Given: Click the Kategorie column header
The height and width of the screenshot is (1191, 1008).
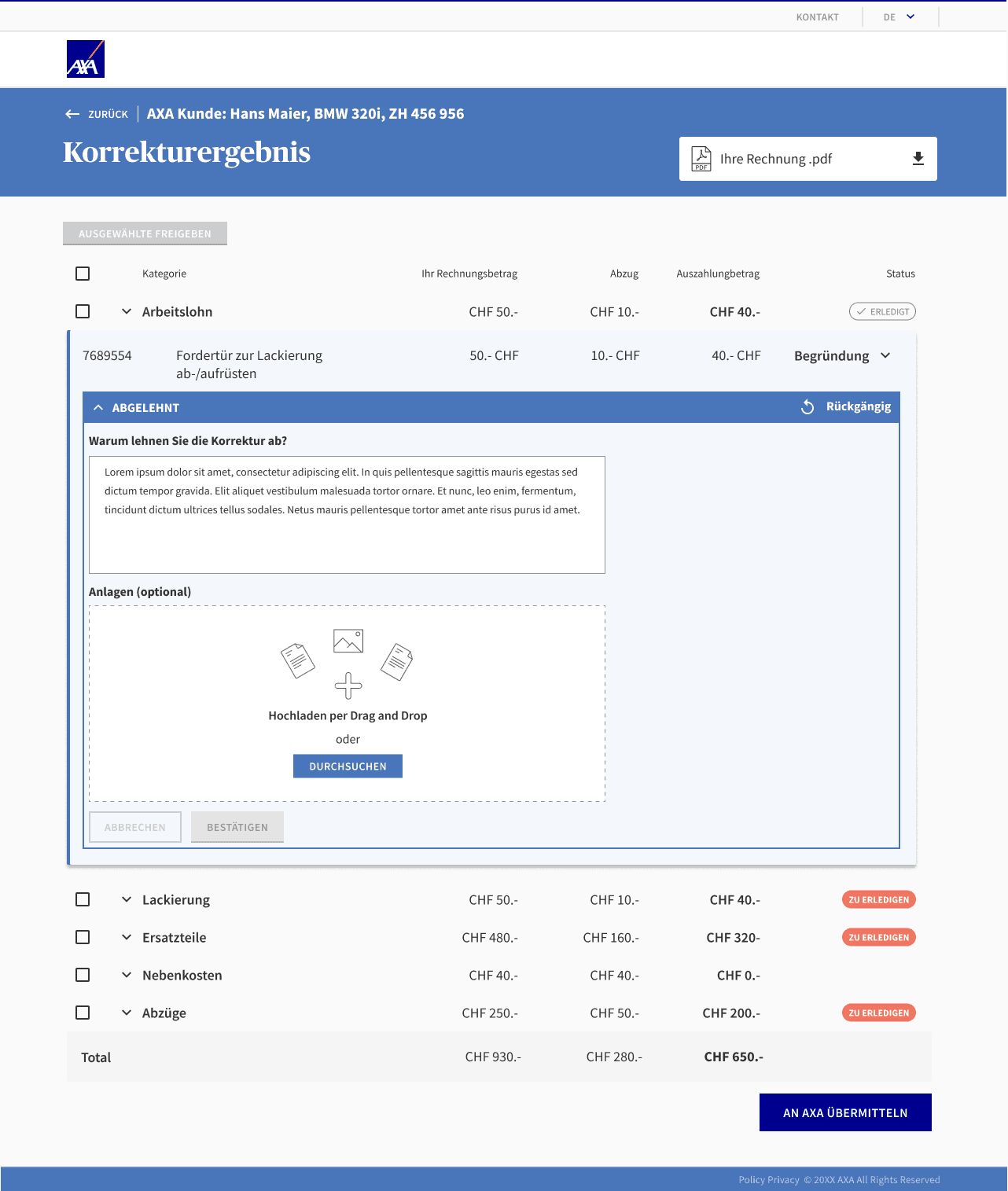Looking at the screenshot, I should (x=164, y=274).
